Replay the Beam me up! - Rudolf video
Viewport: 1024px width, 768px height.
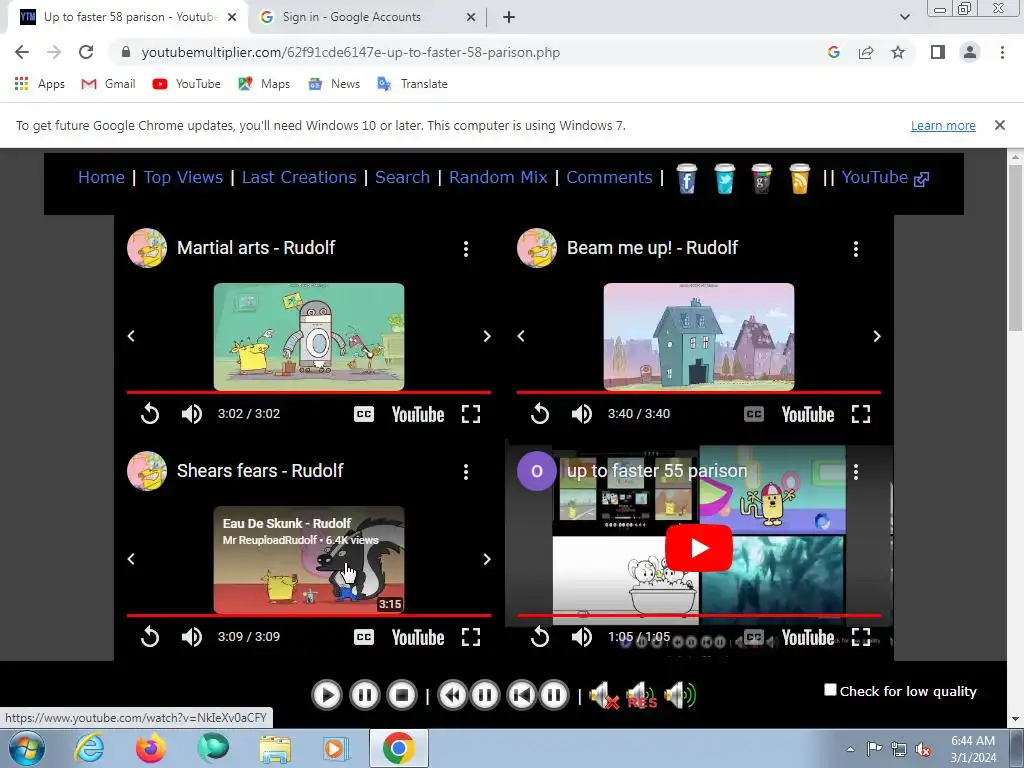pyautogui.click(x=540, y=414)
